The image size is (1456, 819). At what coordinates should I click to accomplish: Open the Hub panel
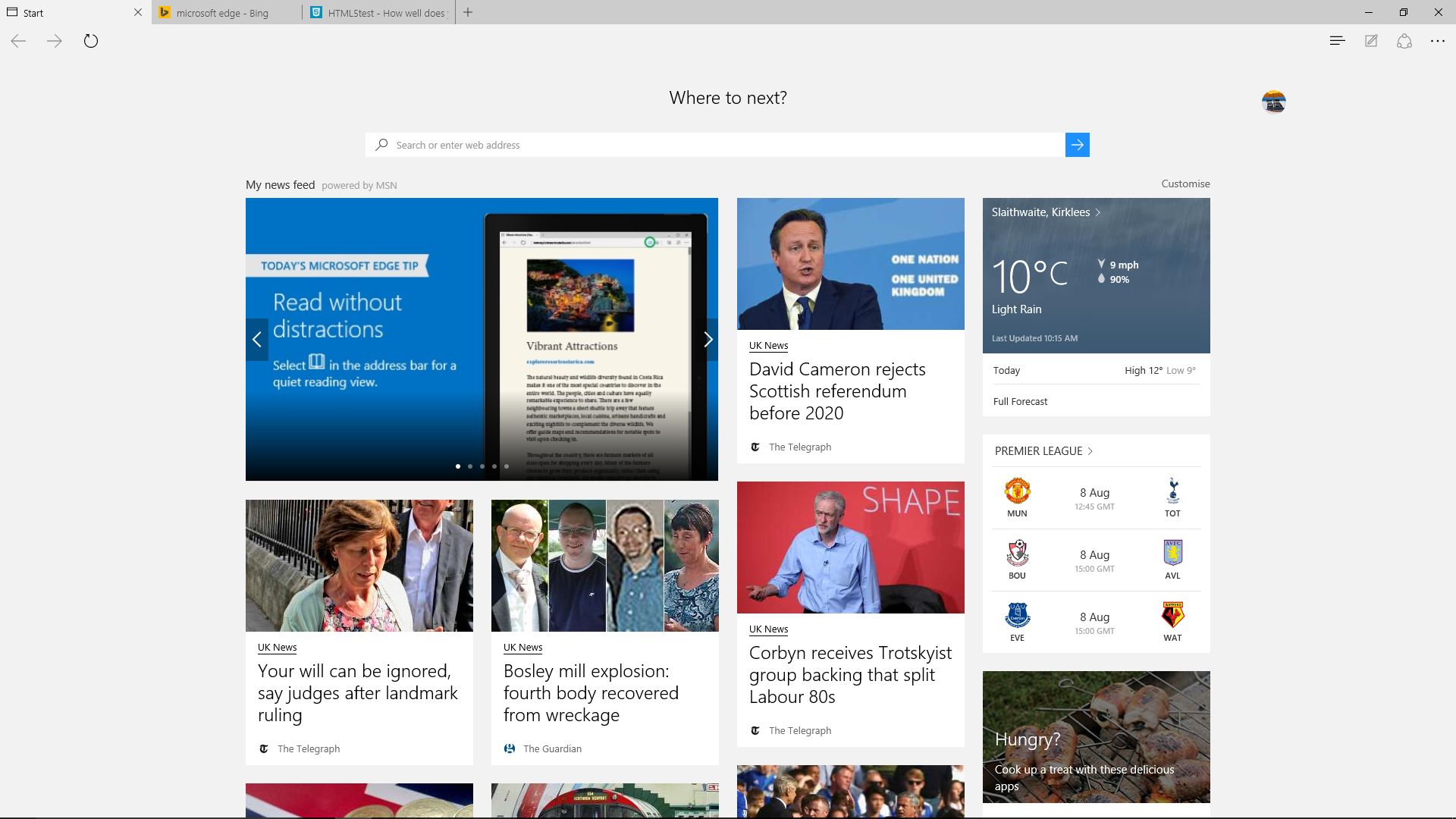(x=1337, y=40)
